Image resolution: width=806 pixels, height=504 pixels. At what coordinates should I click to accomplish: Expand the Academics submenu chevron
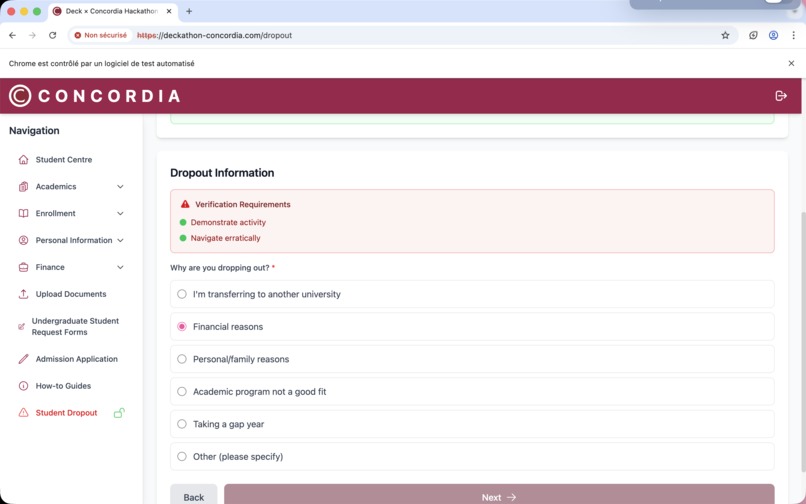tap(120, 187)
